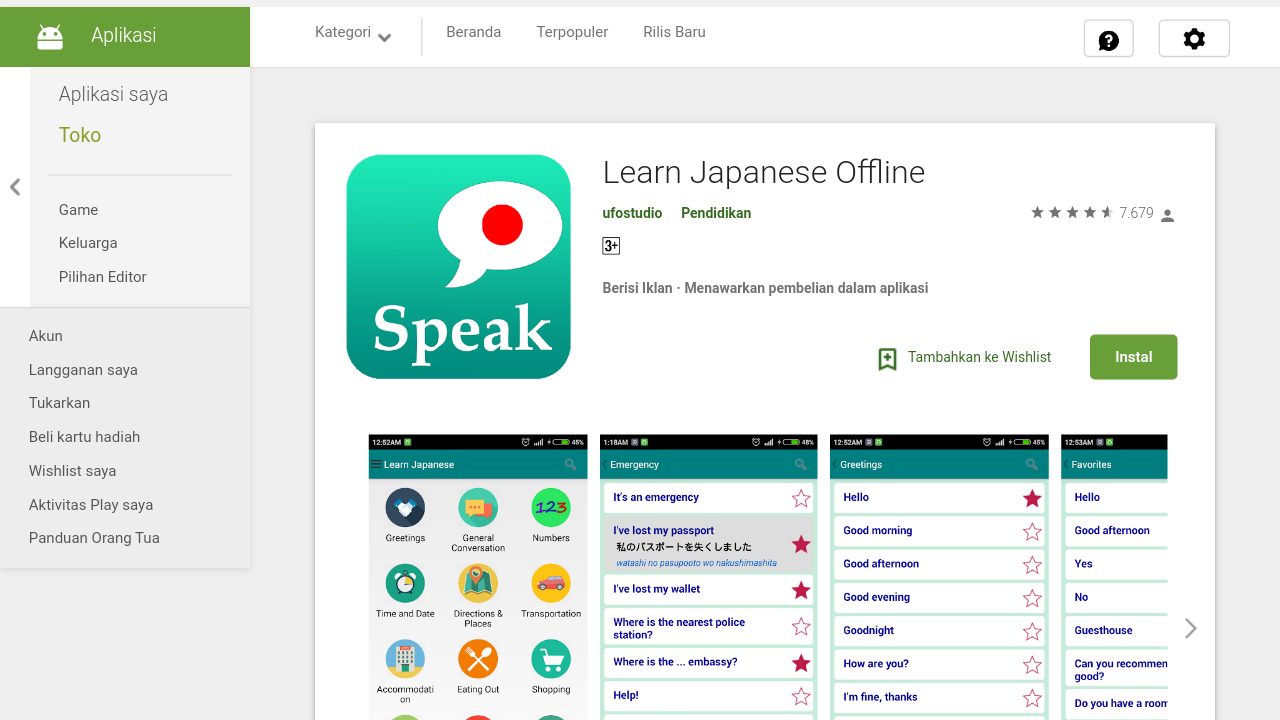Click search magnifier in Emergency screenshot
1280x720 pixels.
coord(800,465)
